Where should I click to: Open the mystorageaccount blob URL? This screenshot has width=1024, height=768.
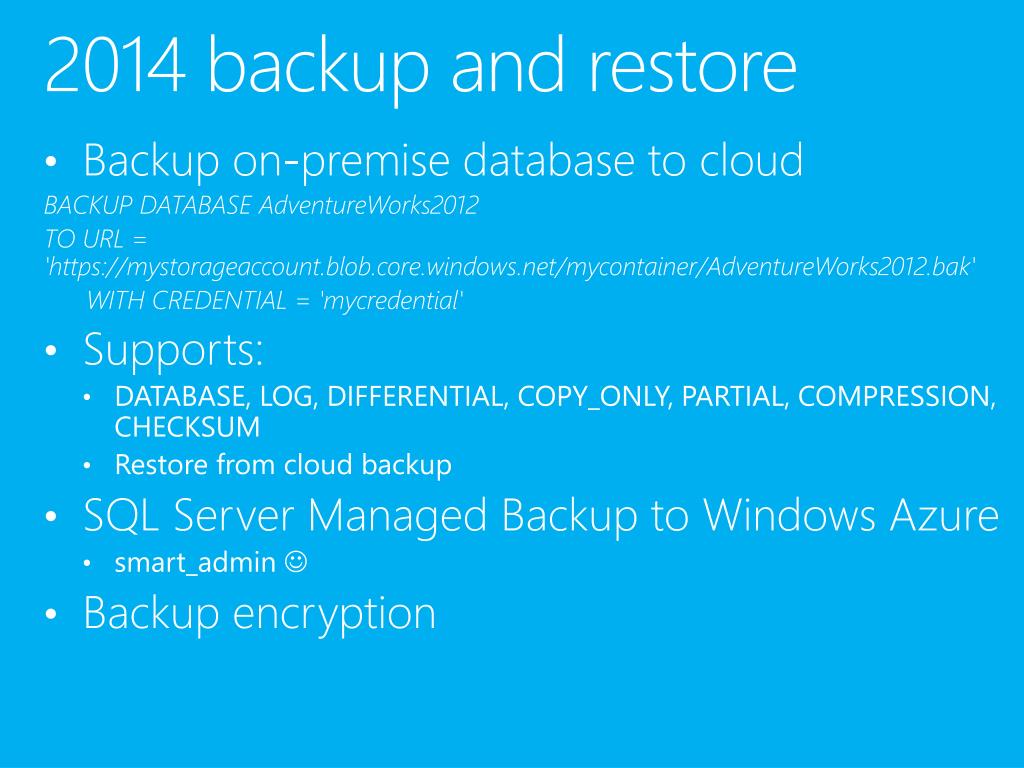point(510,267)
